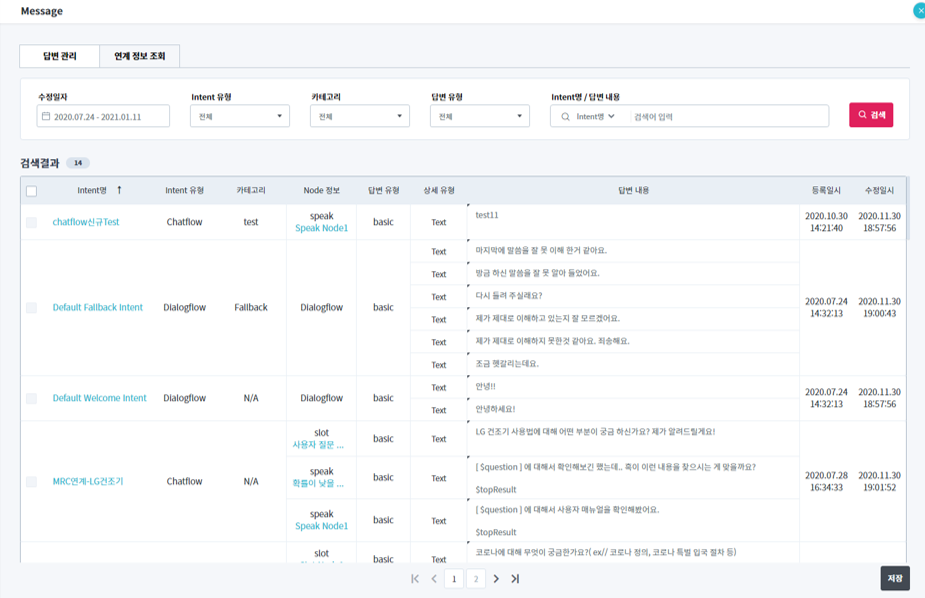Select the 답변 관리 tab
Image resolution: width=925 pixels, height=598 pixels.
pos(59,56)
